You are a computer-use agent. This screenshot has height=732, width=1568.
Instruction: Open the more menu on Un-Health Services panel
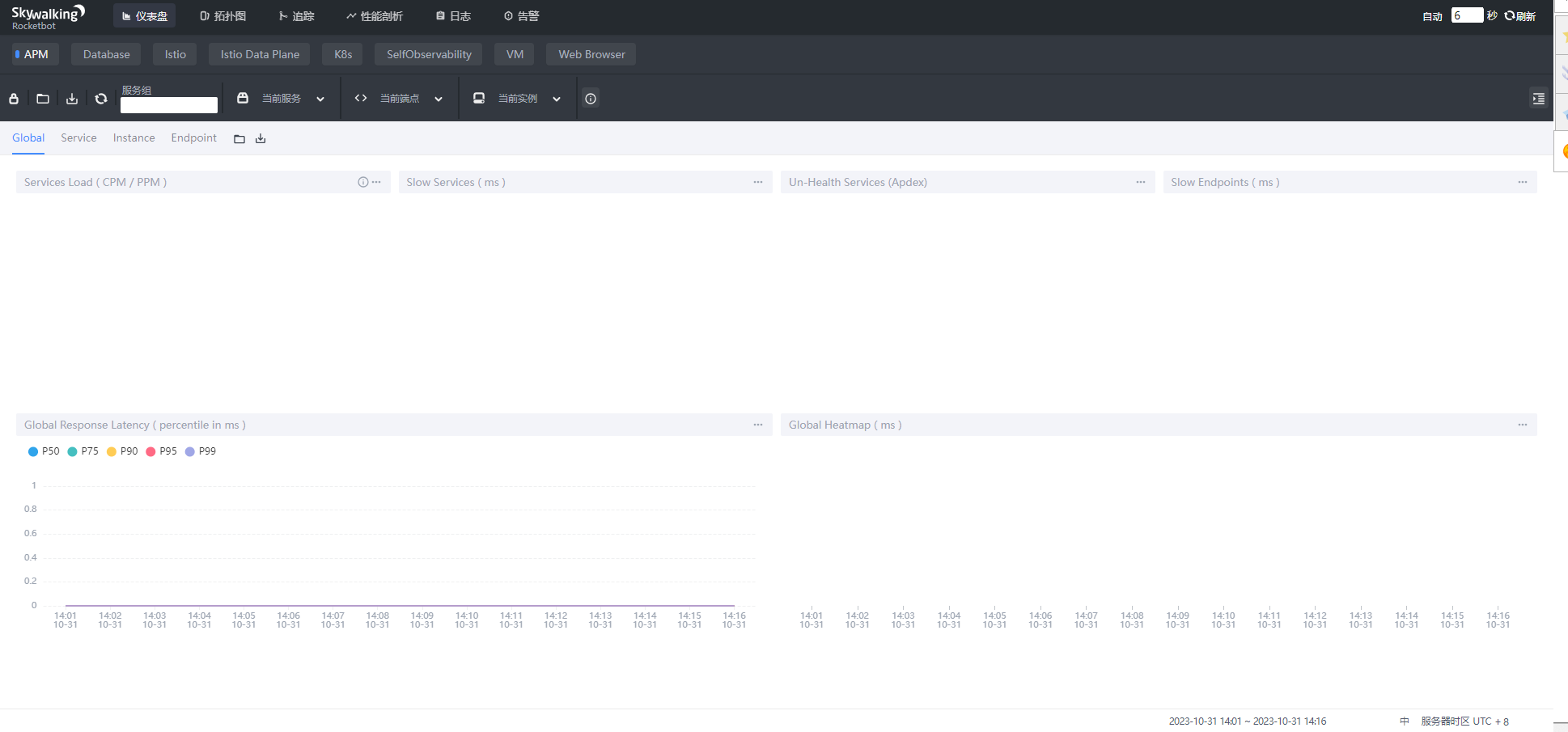[x=1141, y=182]
